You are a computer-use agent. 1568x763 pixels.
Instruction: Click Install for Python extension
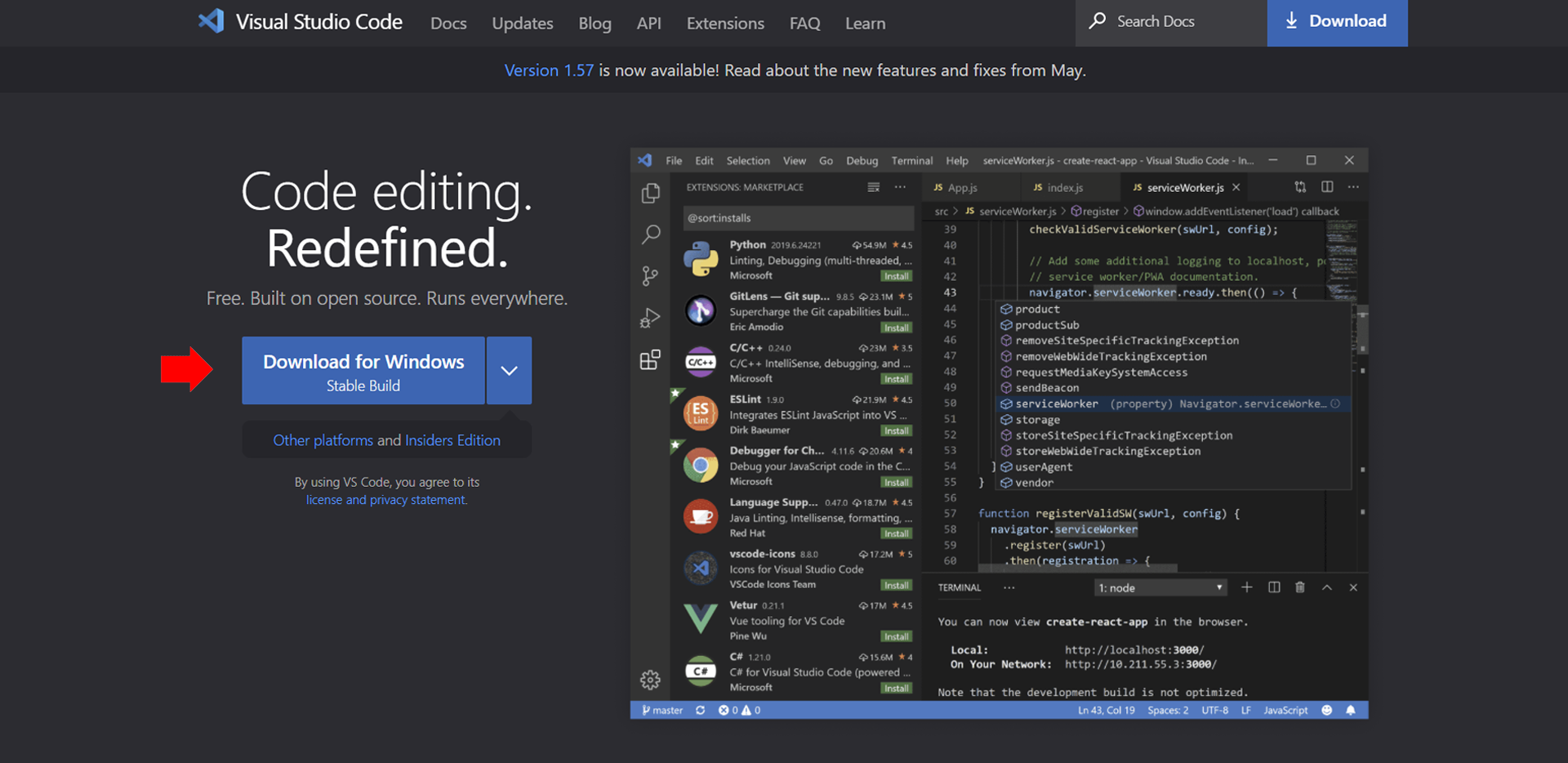[x=897, y=276]
